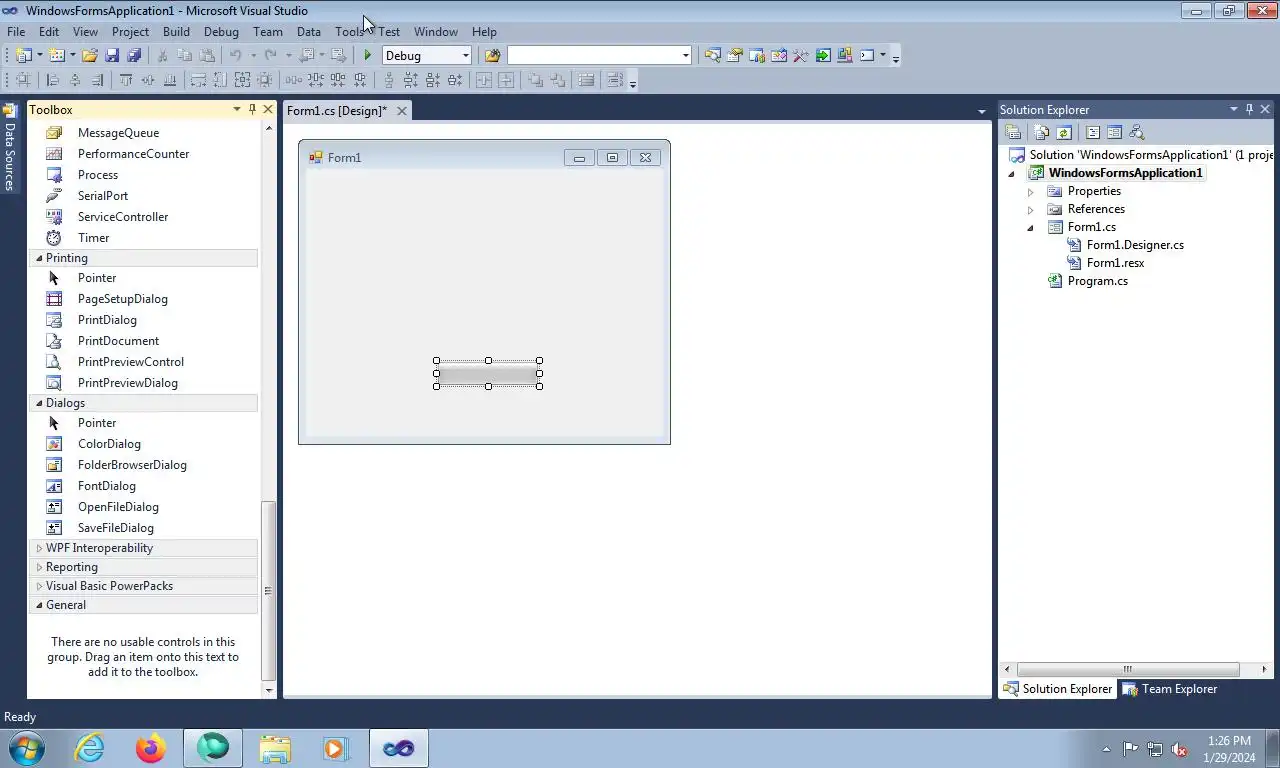The image size is (1280, 768).
Task: Click the find combo box input field
Action: click(594, 56)
